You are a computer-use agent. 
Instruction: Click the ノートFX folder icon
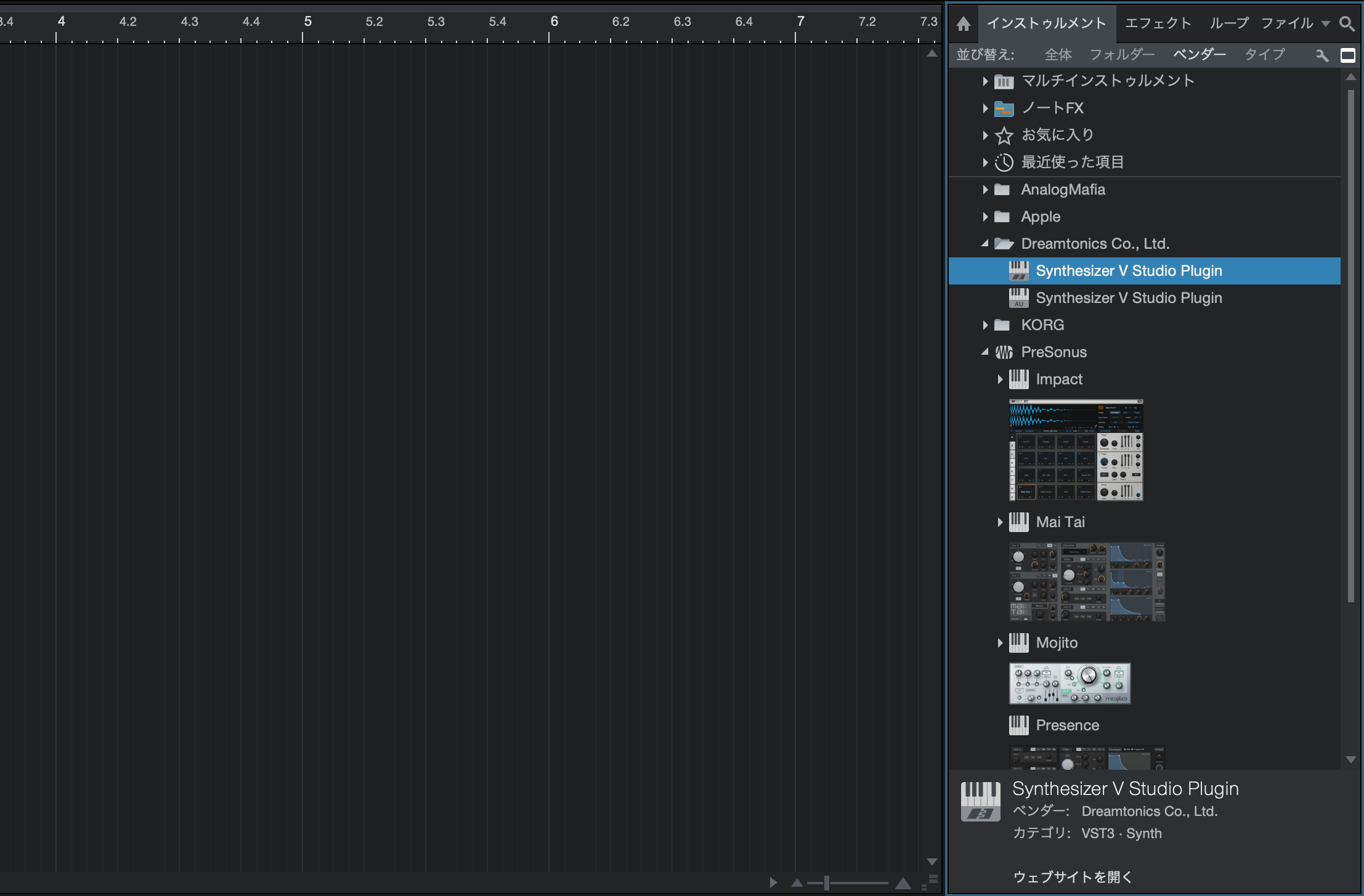coord(1004,109)
